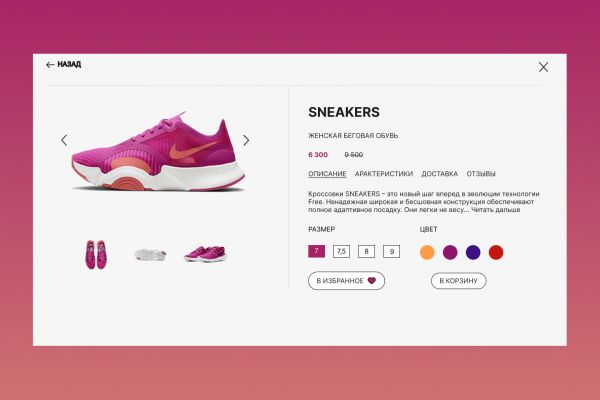Pick the red color swatch

click(x=496, y=252)
